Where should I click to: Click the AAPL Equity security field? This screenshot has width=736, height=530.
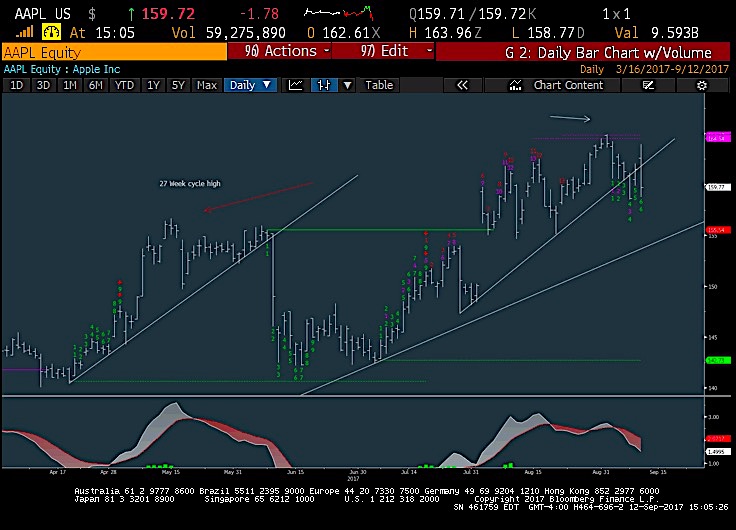click(114, 52)
